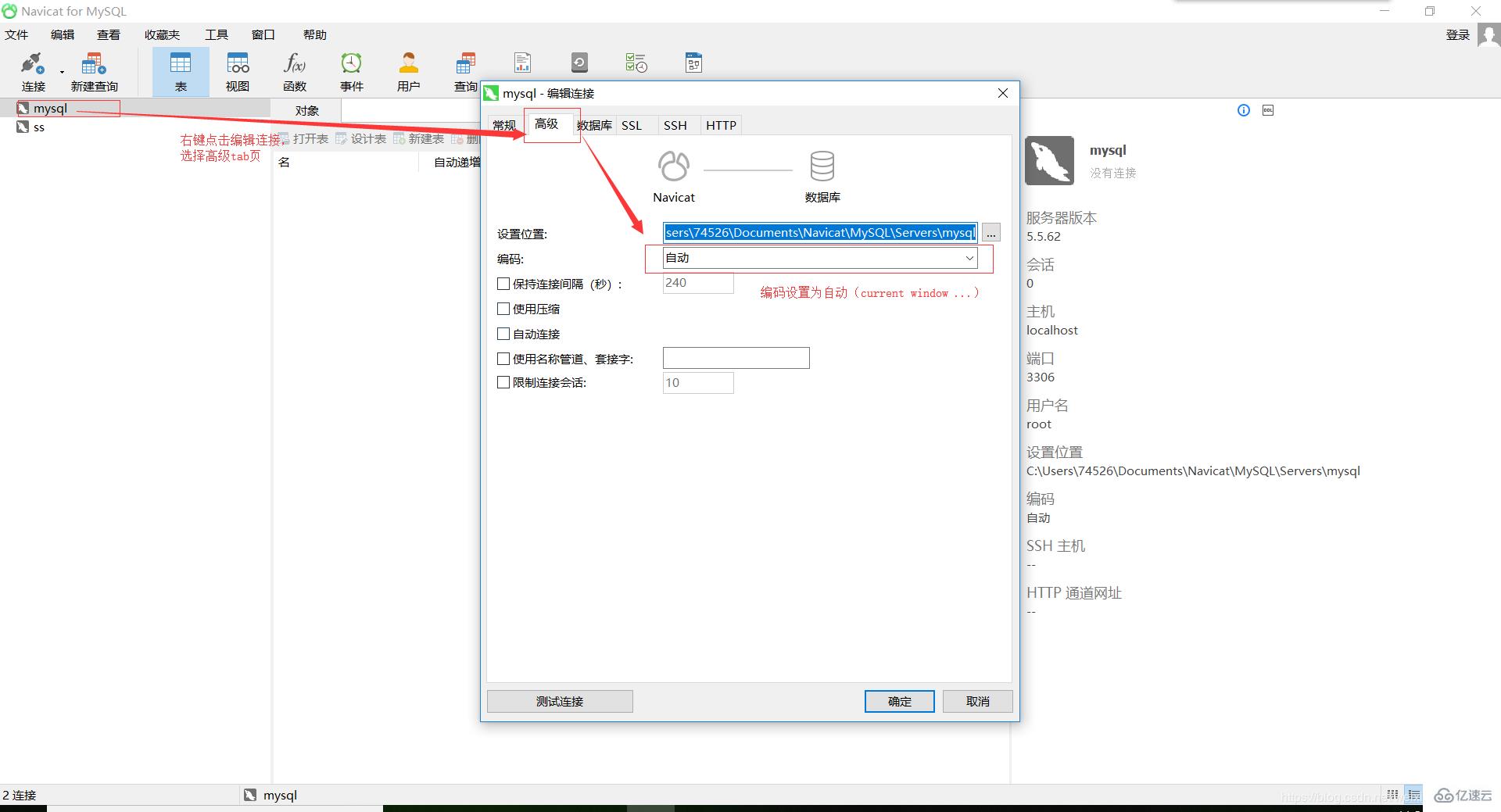Screen dimensions: 1501x812
Task: Click the Report chart document toolbar icon
Action: tap(522, 63)
